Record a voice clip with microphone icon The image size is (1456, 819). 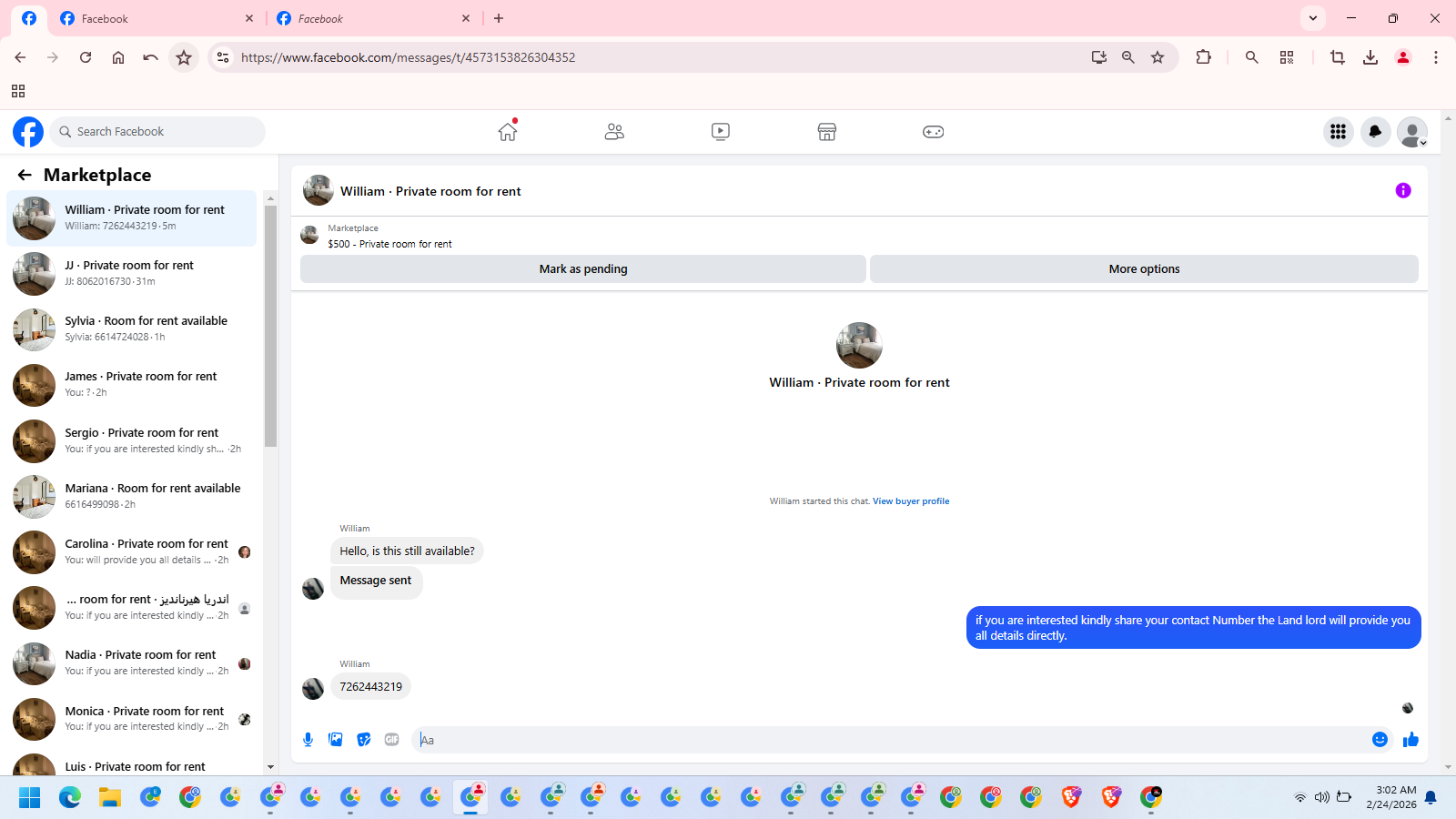coord(308,740)
